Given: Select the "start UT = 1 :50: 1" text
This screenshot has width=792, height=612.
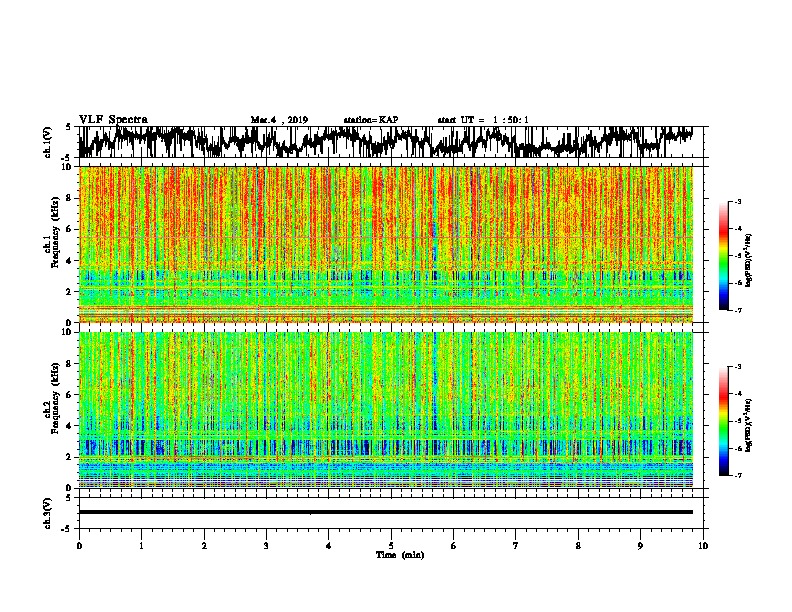Looking at the screenshot, I should coord(483,120).
